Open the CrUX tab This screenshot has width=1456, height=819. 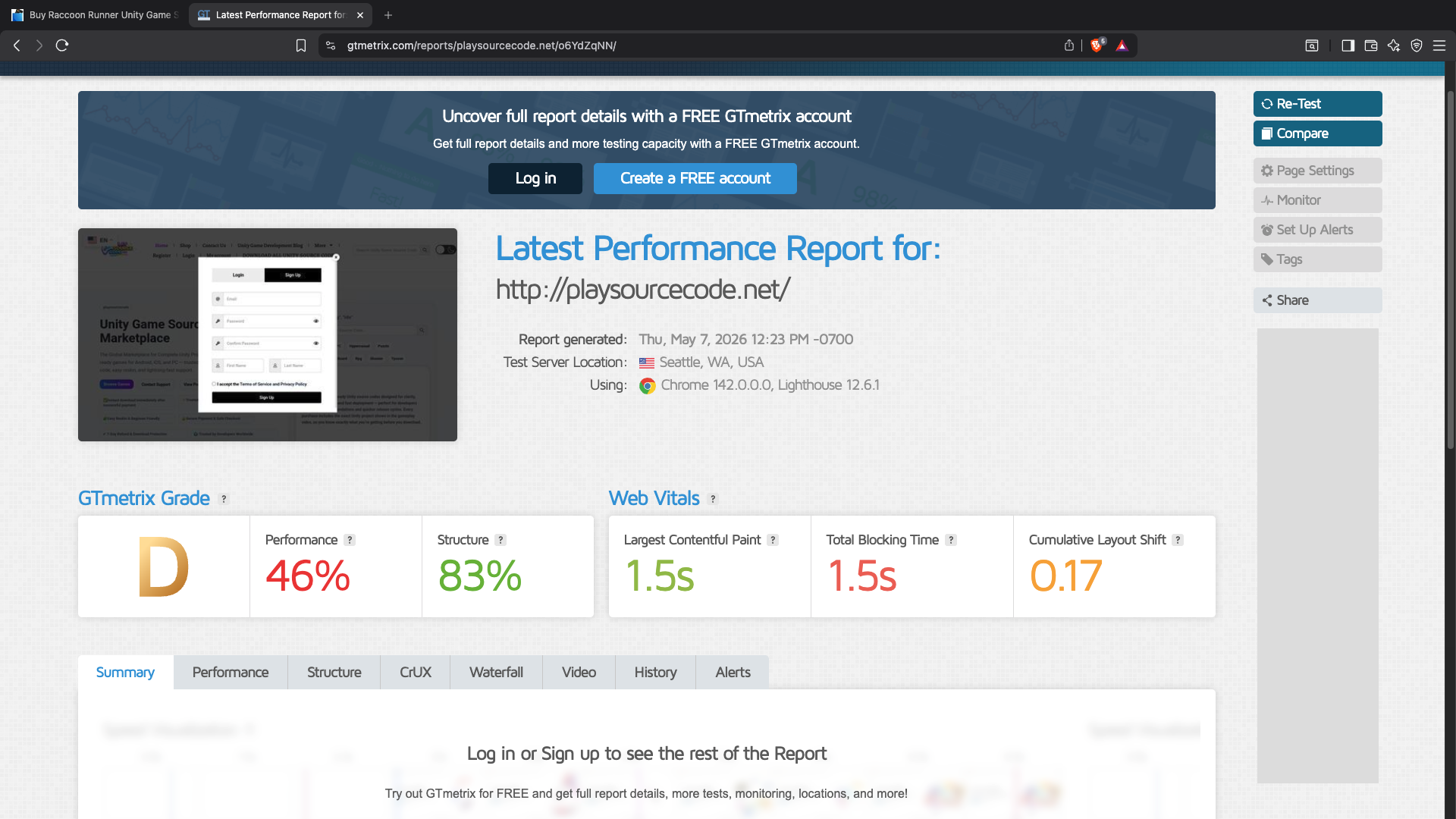[x=416, y=673]
